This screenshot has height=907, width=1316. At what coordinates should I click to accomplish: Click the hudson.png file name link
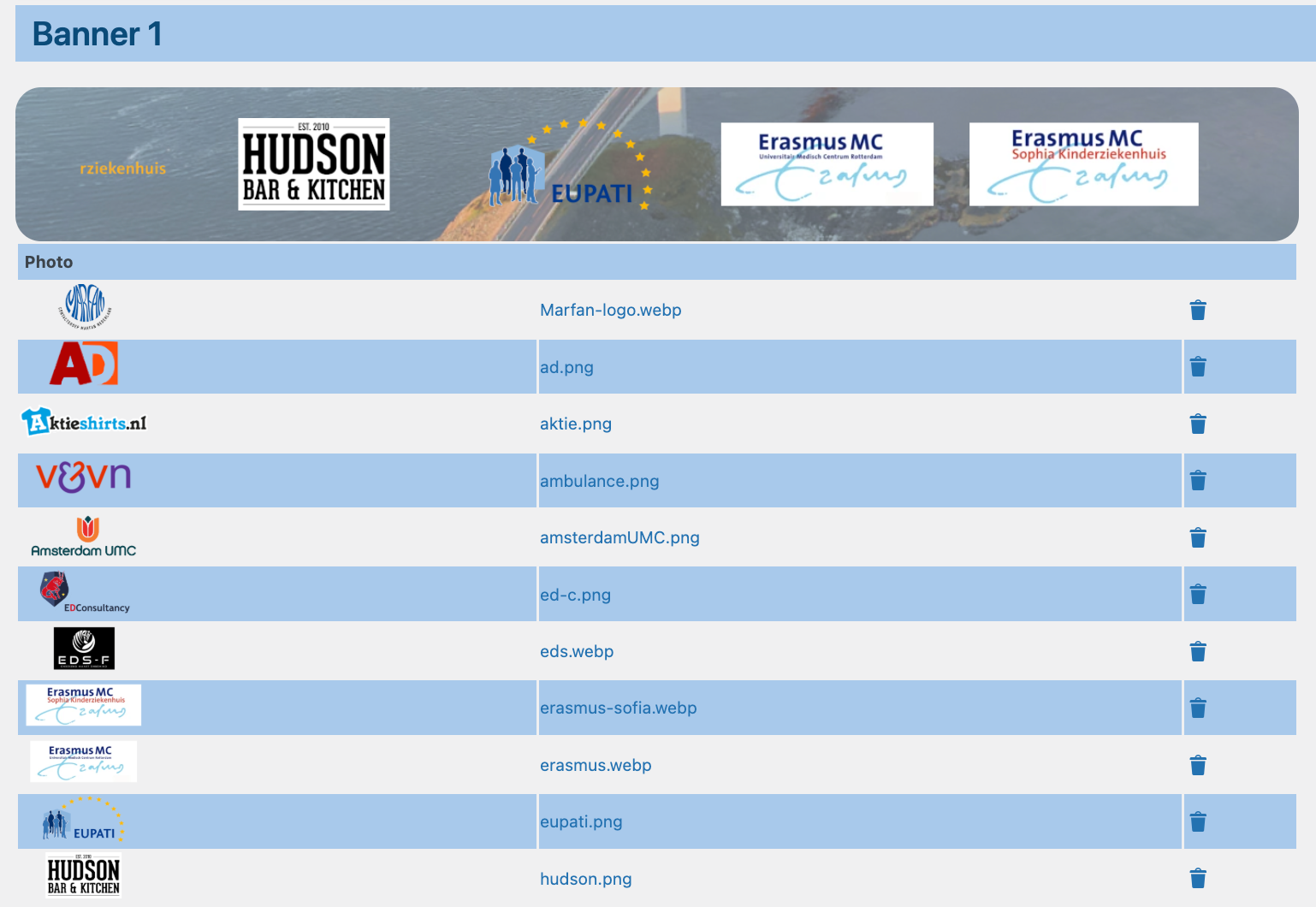(585, 879)
